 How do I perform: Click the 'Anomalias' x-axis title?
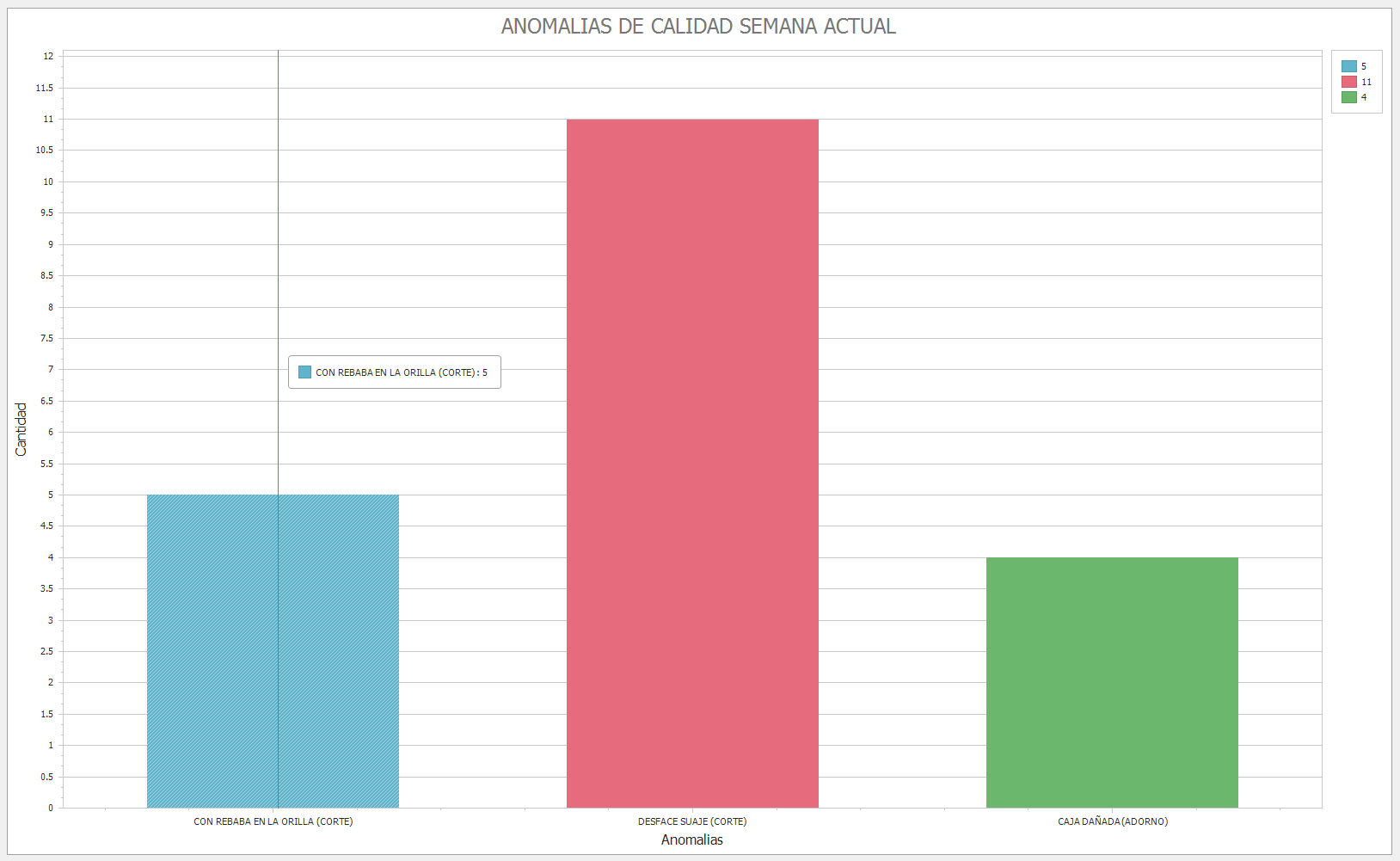691,839
